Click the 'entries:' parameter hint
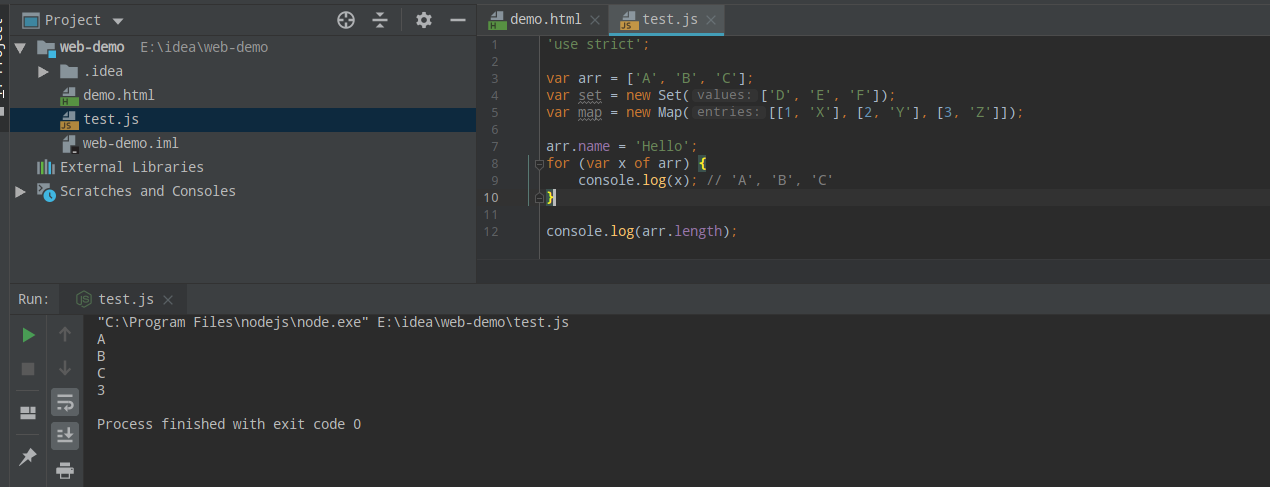 [729, 112]
